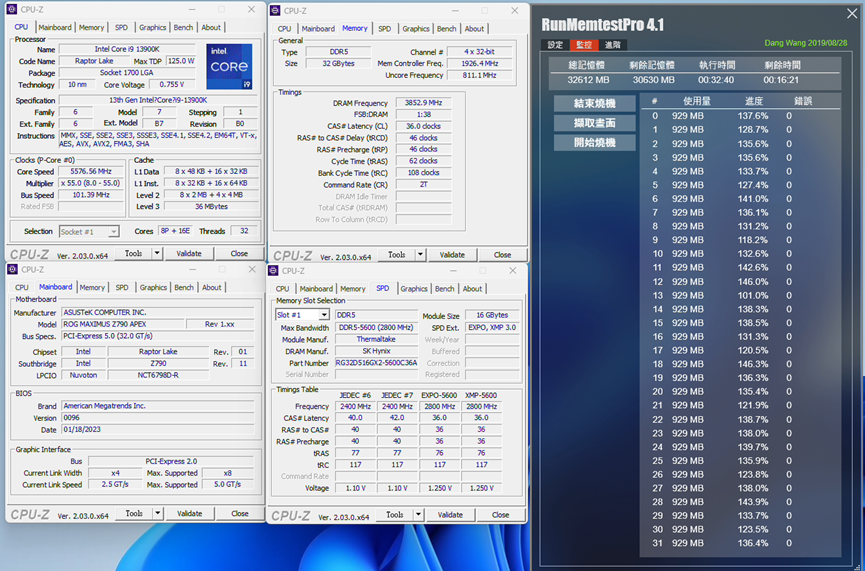
Task: Click RunMemtestPro row 13 progress 101.0%
Action: tap(753, 295)
